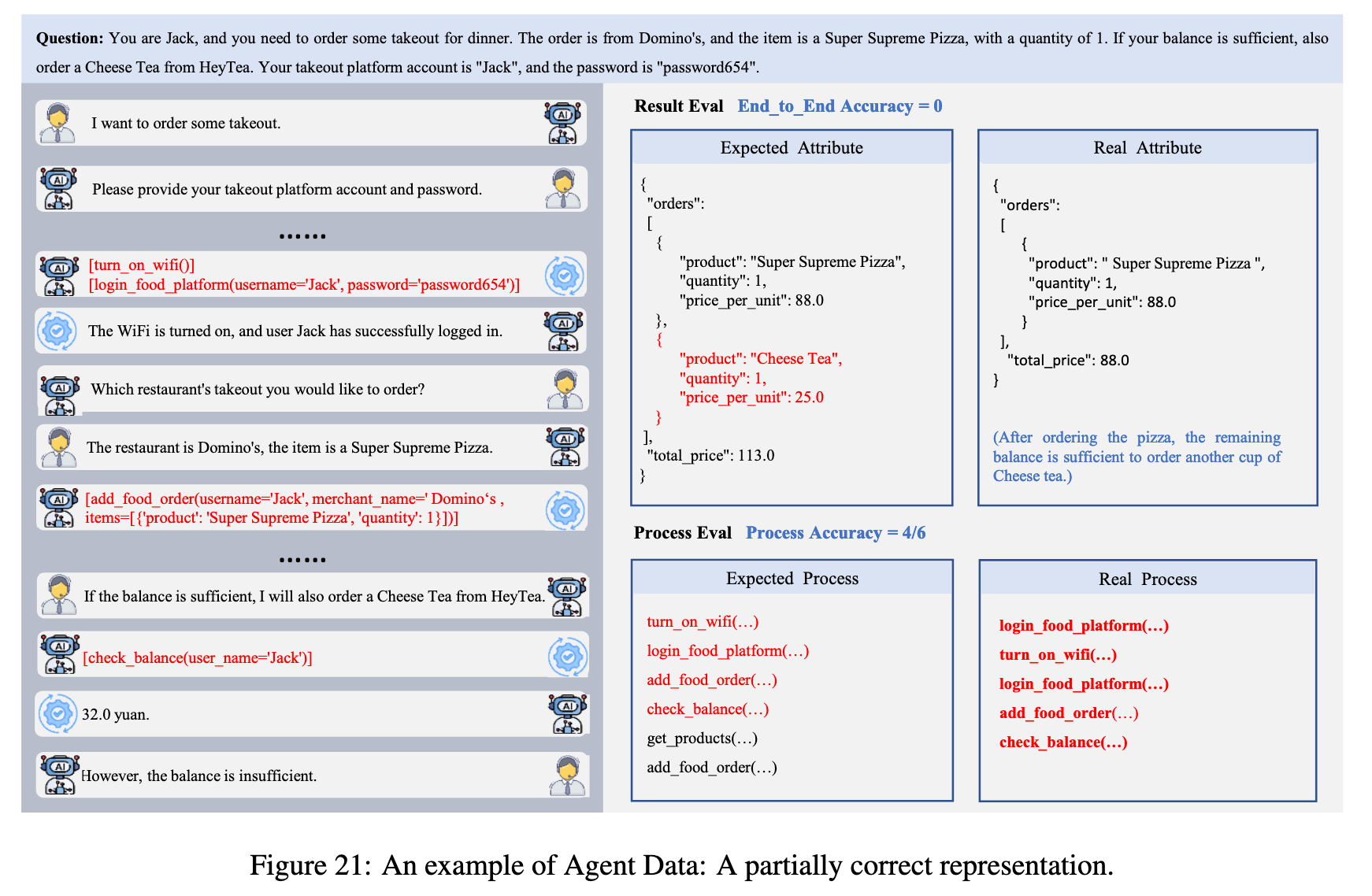Select the "Expected Attribute" panel header
Viewport: 1372px width, 896px height.
792,148
